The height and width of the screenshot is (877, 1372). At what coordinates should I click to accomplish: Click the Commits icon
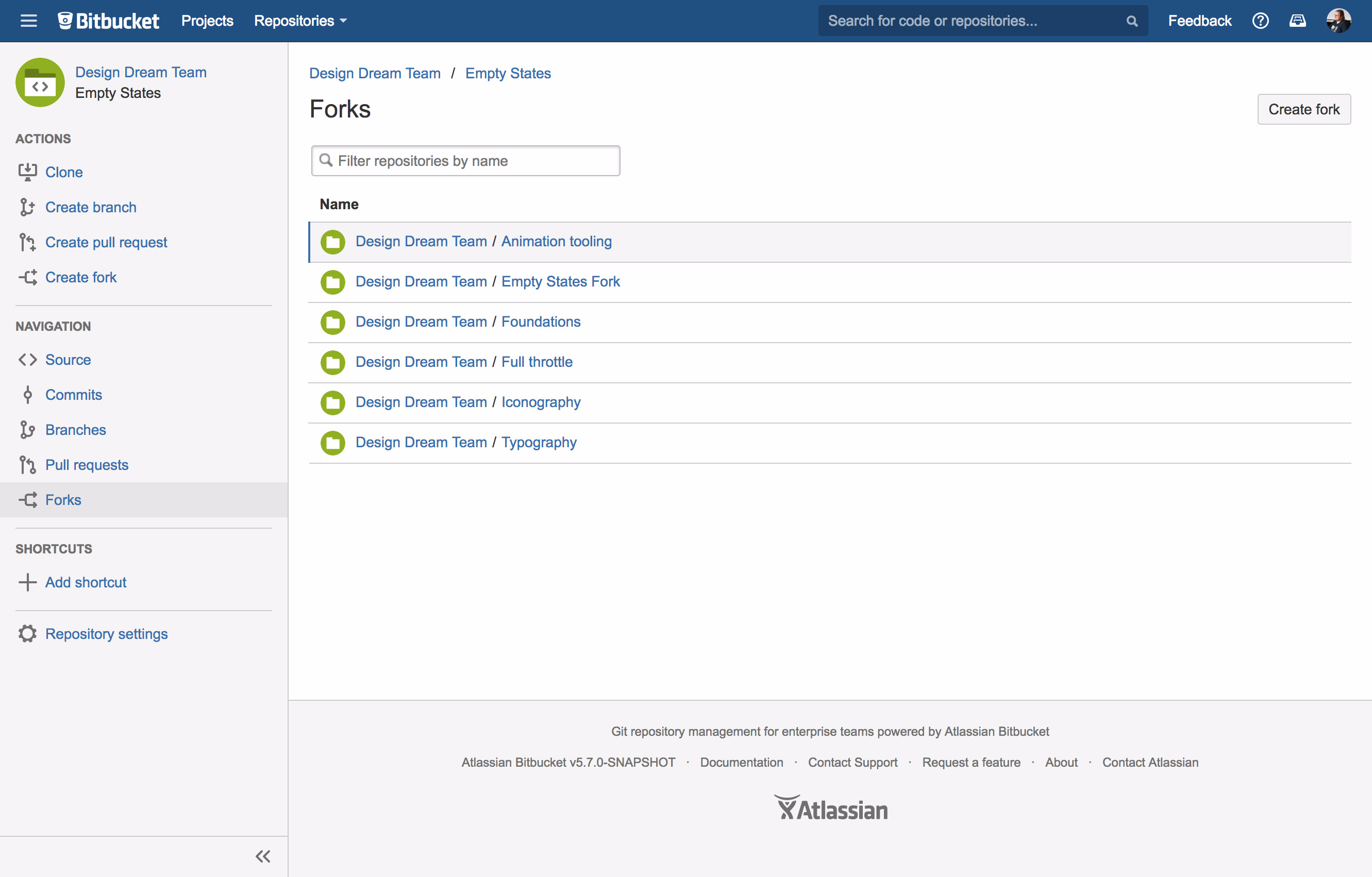coord(27,395)
